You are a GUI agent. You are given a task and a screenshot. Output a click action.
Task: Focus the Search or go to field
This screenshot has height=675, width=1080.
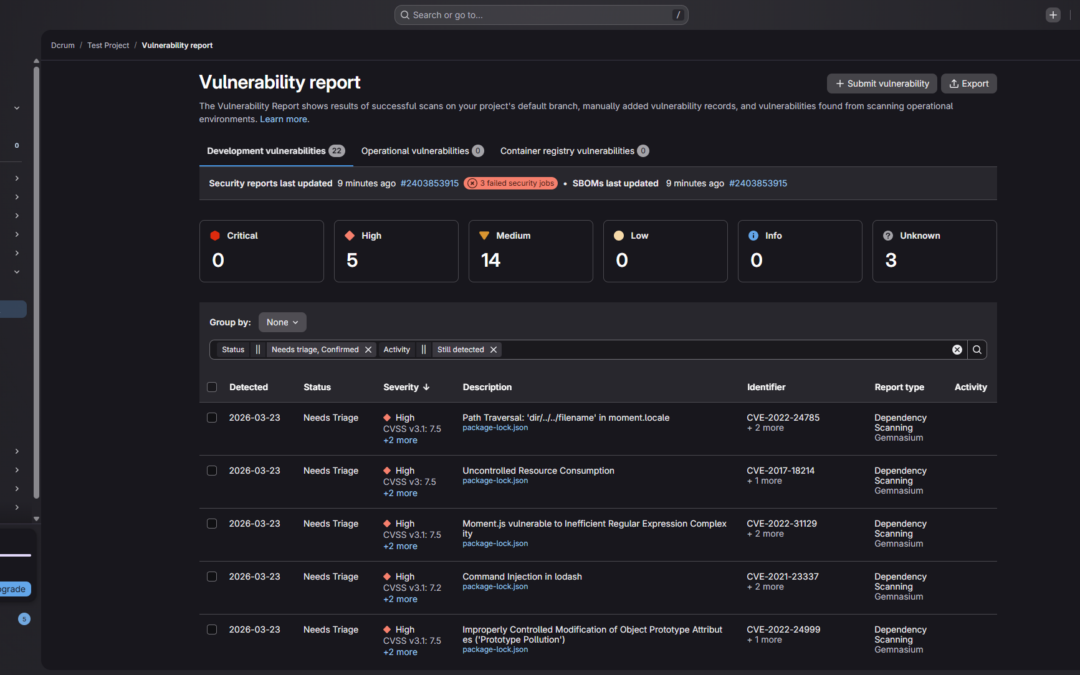point(541,15)
